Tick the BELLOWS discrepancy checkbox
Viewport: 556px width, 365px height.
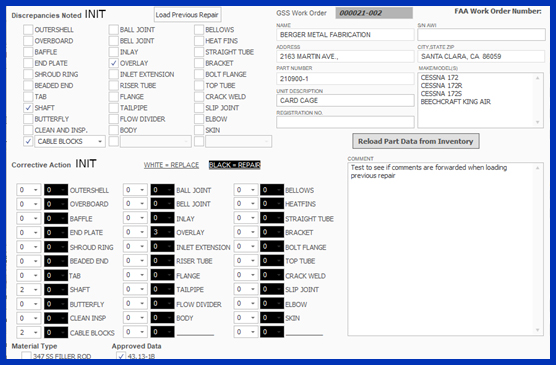(199, 29)
